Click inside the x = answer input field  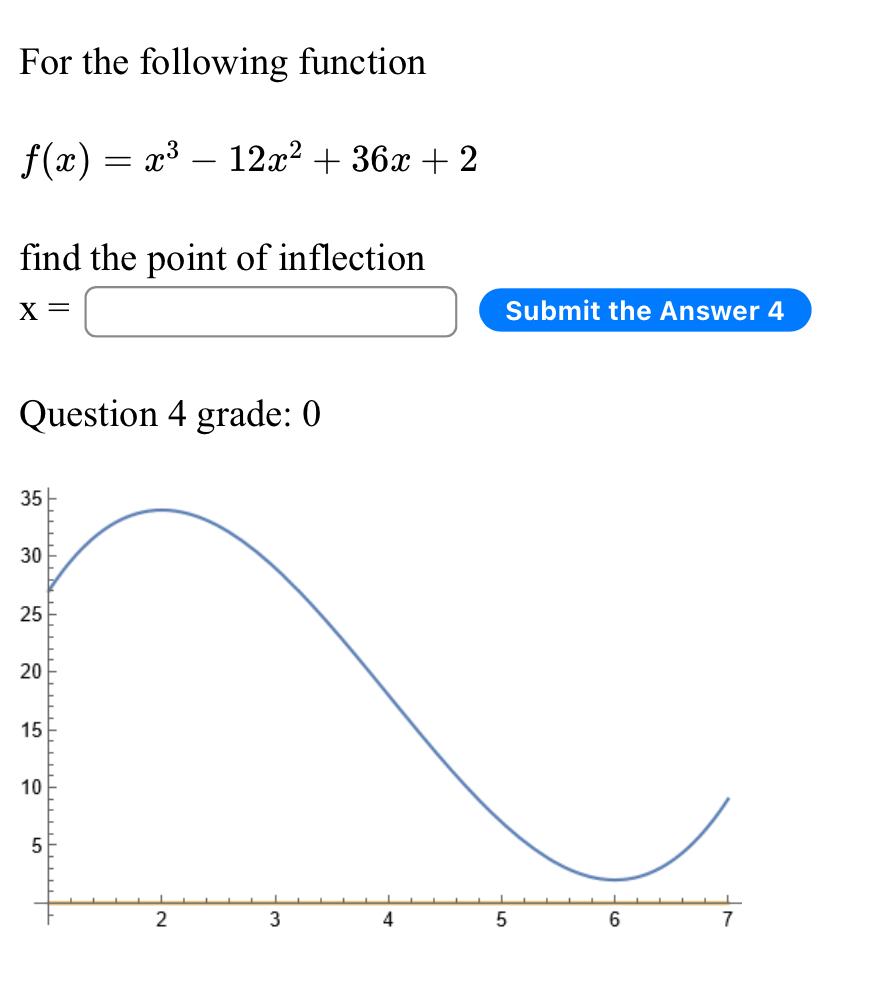[270, 311]
